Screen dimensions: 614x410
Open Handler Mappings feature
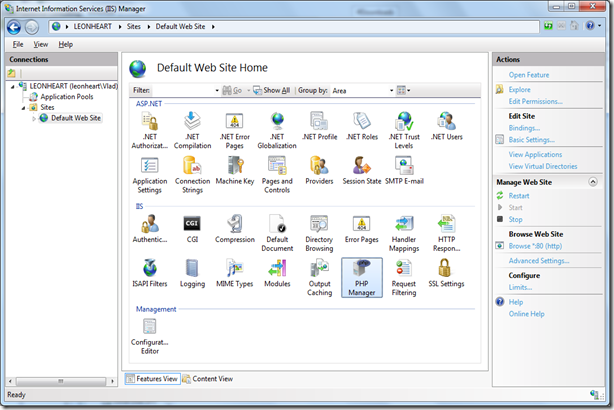click(x=404, y=233)
